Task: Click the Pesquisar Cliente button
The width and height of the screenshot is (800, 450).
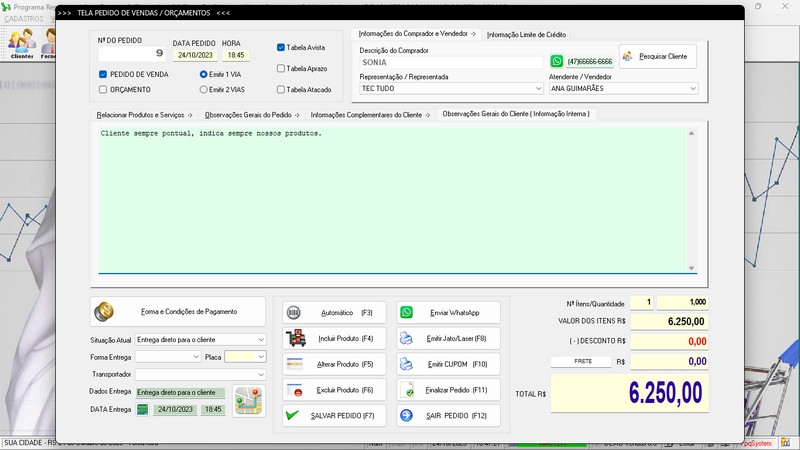Action: pos(658,56)
